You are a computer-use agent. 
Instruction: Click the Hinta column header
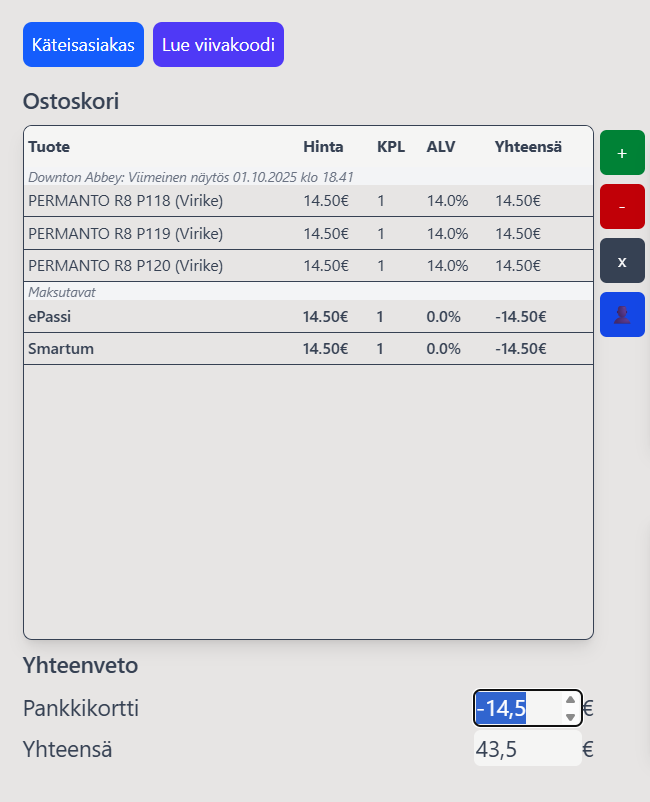coord(323,147)
